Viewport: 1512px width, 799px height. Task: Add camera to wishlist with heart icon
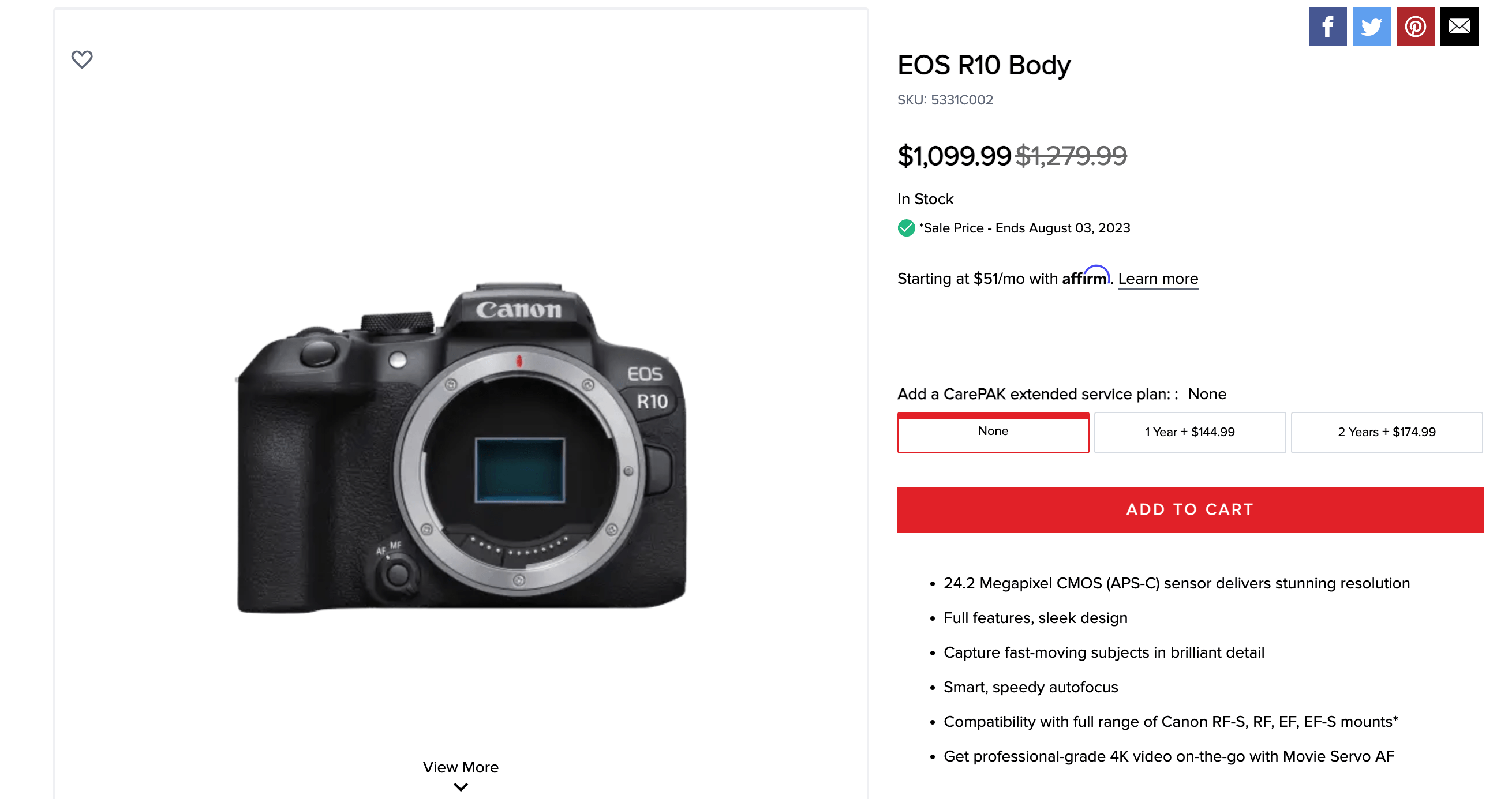(81, 59)
